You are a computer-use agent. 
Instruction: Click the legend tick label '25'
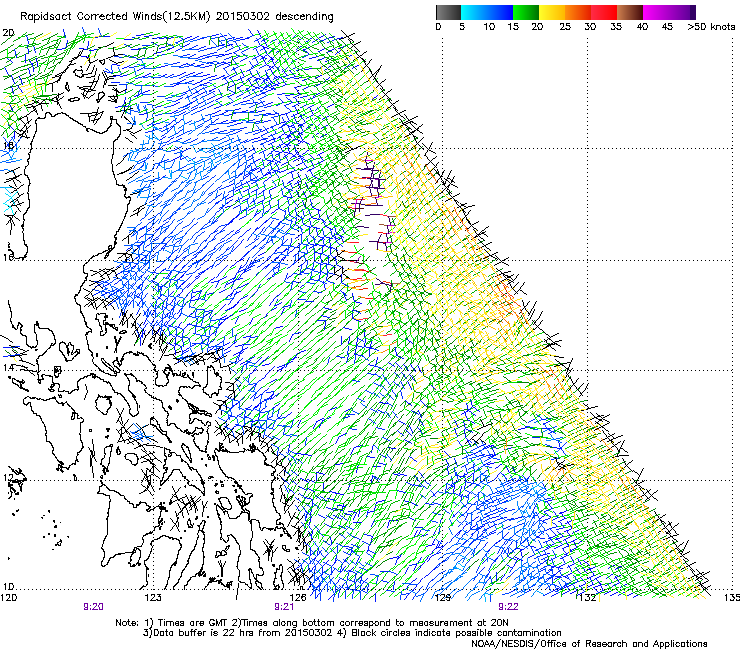565,27
